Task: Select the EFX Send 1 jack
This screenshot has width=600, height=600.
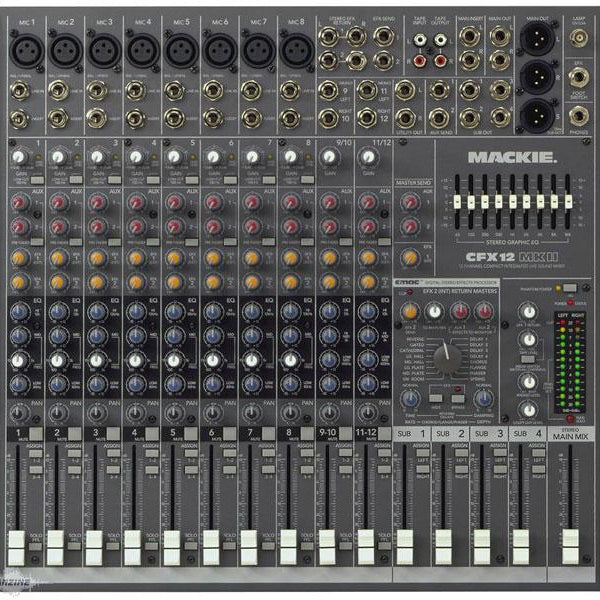Action: [383, 36]
